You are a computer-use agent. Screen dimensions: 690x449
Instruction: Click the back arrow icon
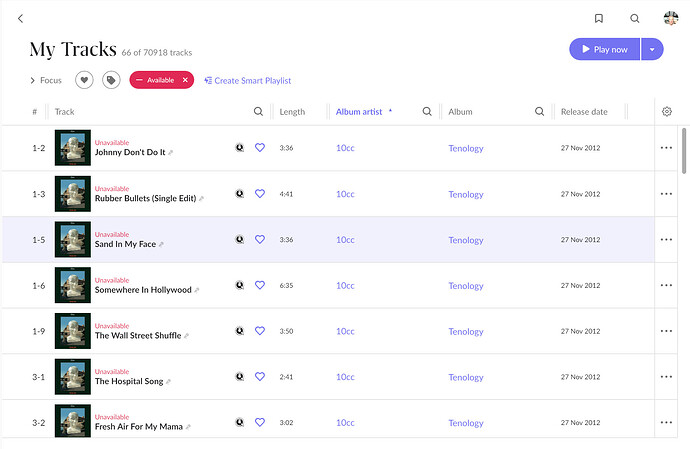click(x=21, y=18)
